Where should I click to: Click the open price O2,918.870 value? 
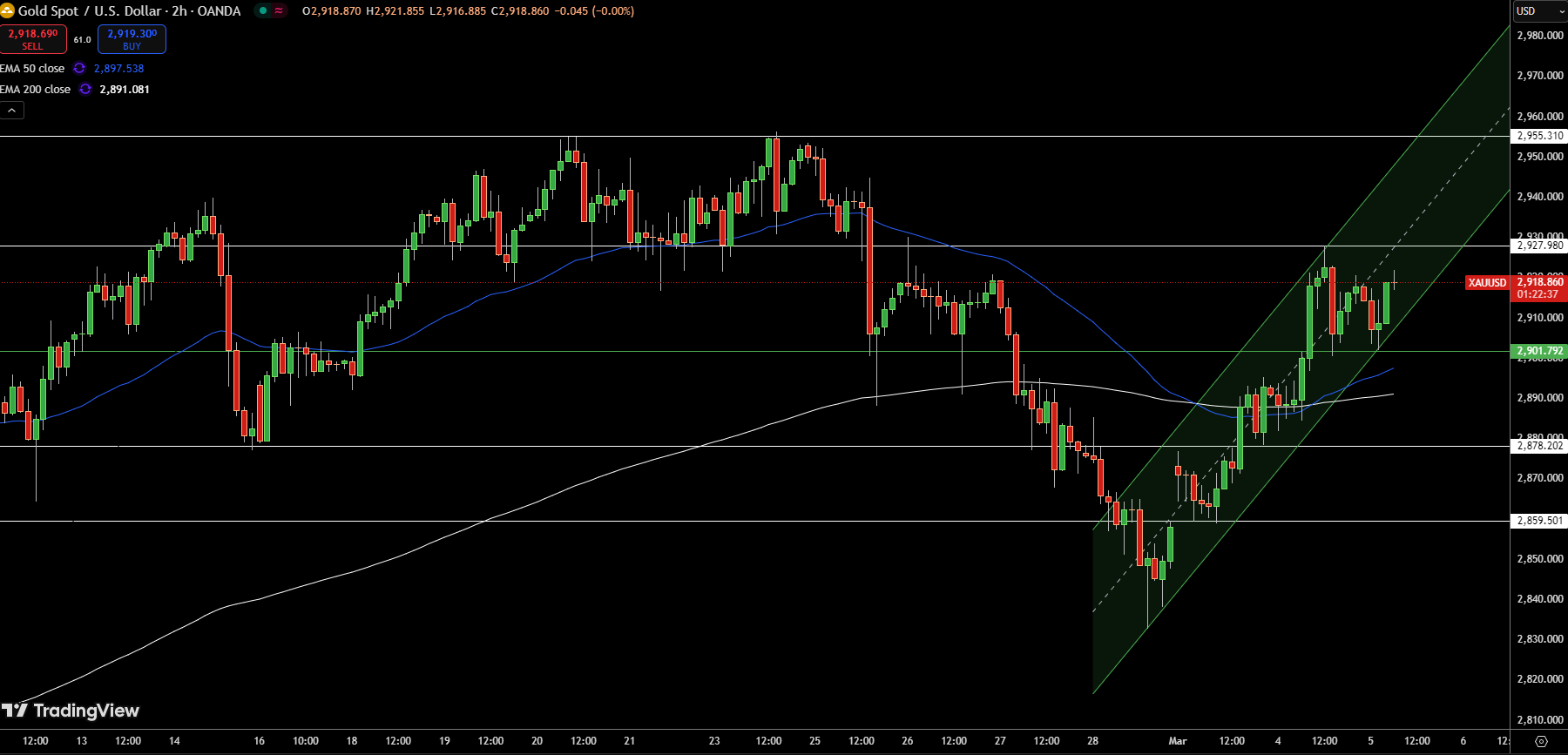point(331,11)
